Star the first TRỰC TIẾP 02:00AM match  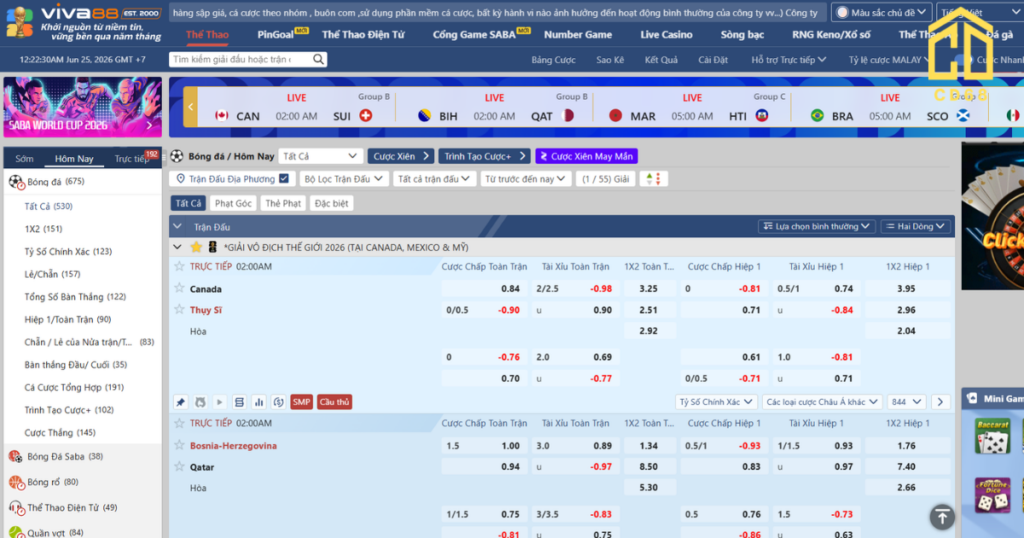tap(180, 266)
